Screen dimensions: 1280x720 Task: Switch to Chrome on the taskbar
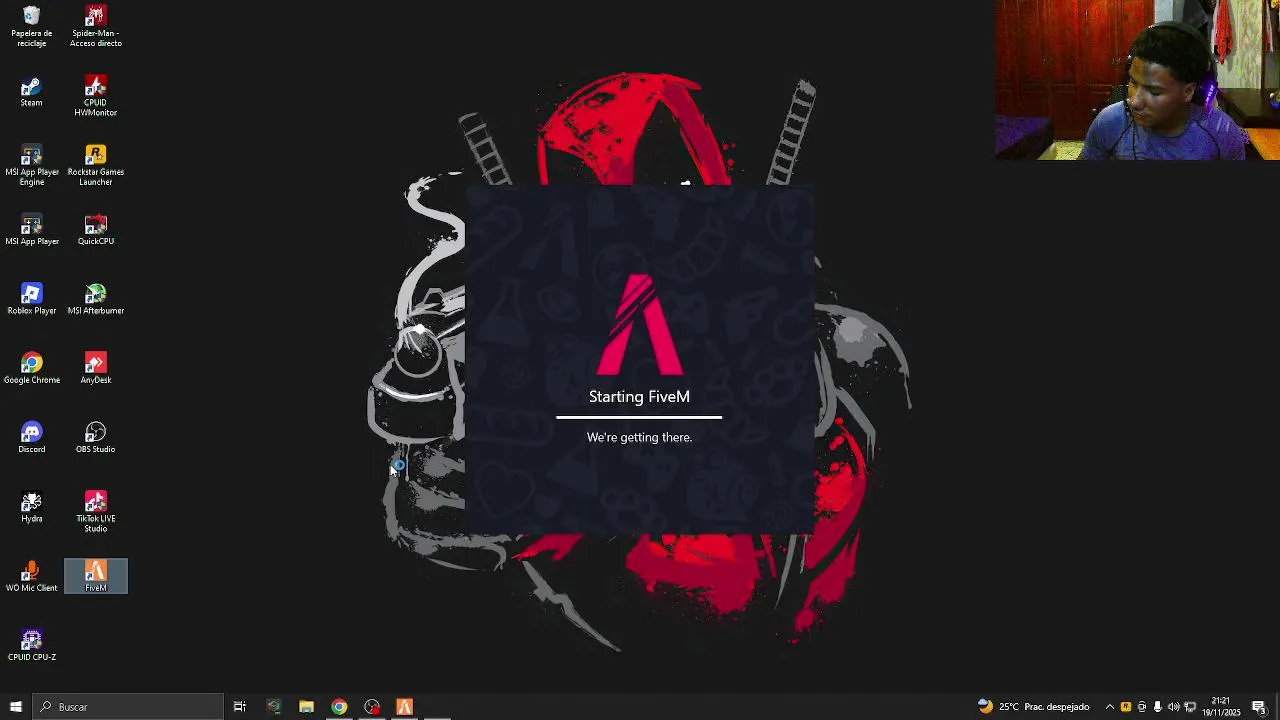[339, 707]
